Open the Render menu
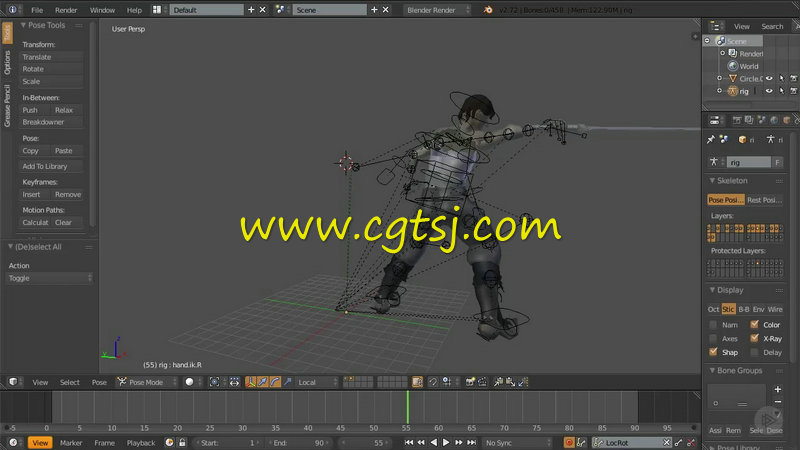The height and width of the screenshot is (450, 800). point(66,10)
